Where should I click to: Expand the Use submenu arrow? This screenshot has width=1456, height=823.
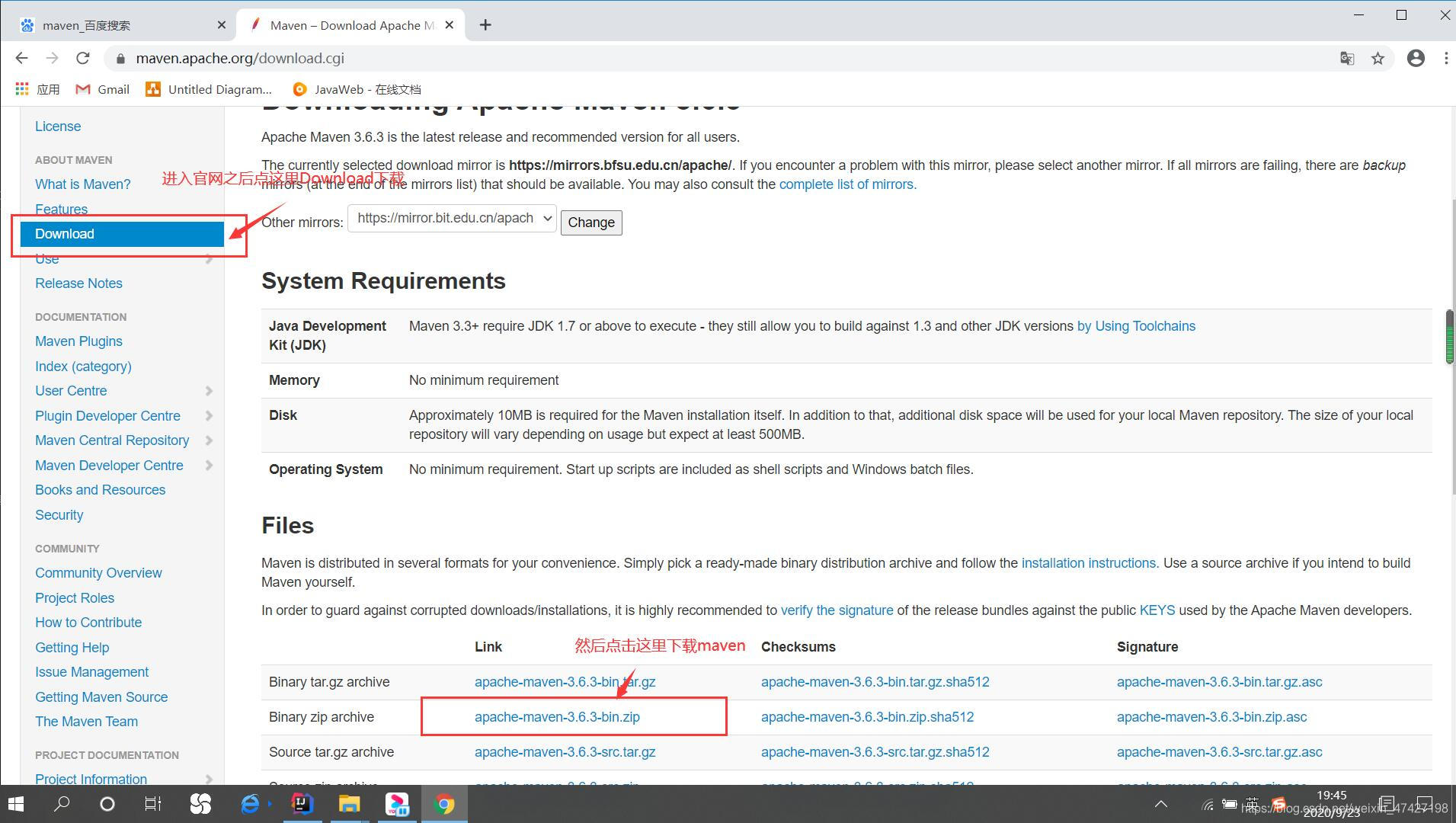pyautogui.click(x=209, y=259)
